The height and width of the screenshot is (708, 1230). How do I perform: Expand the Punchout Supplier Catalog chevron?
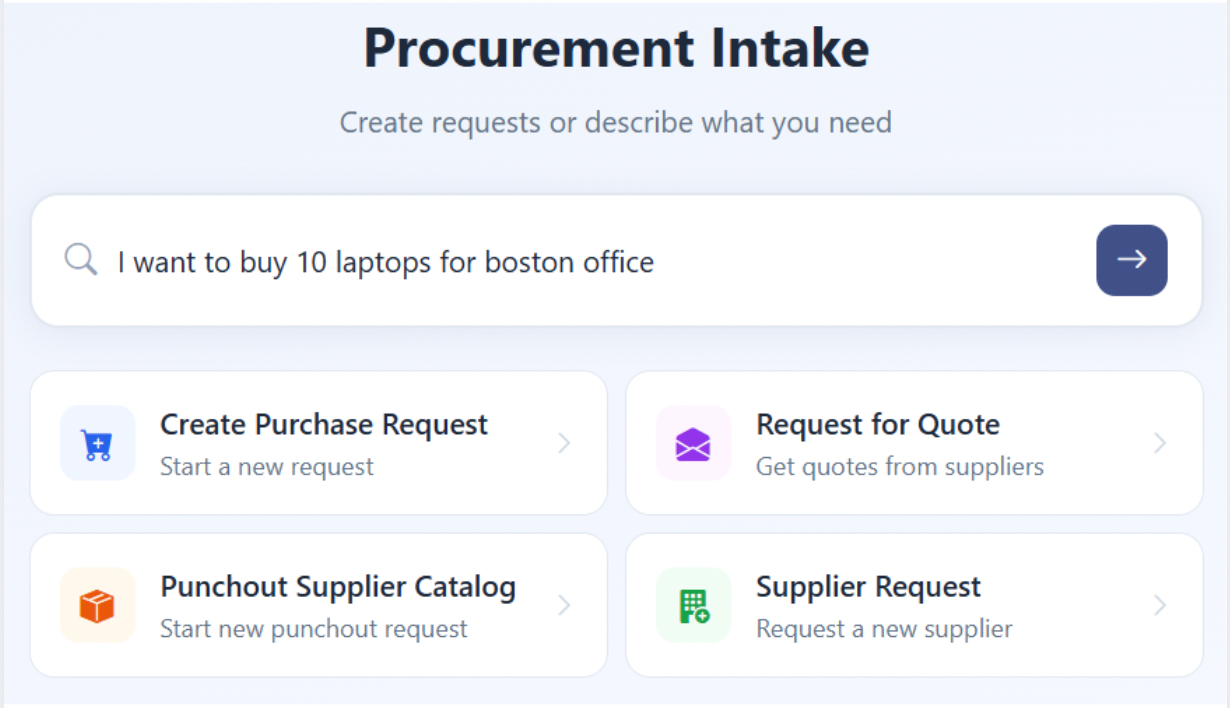[564, 605]
